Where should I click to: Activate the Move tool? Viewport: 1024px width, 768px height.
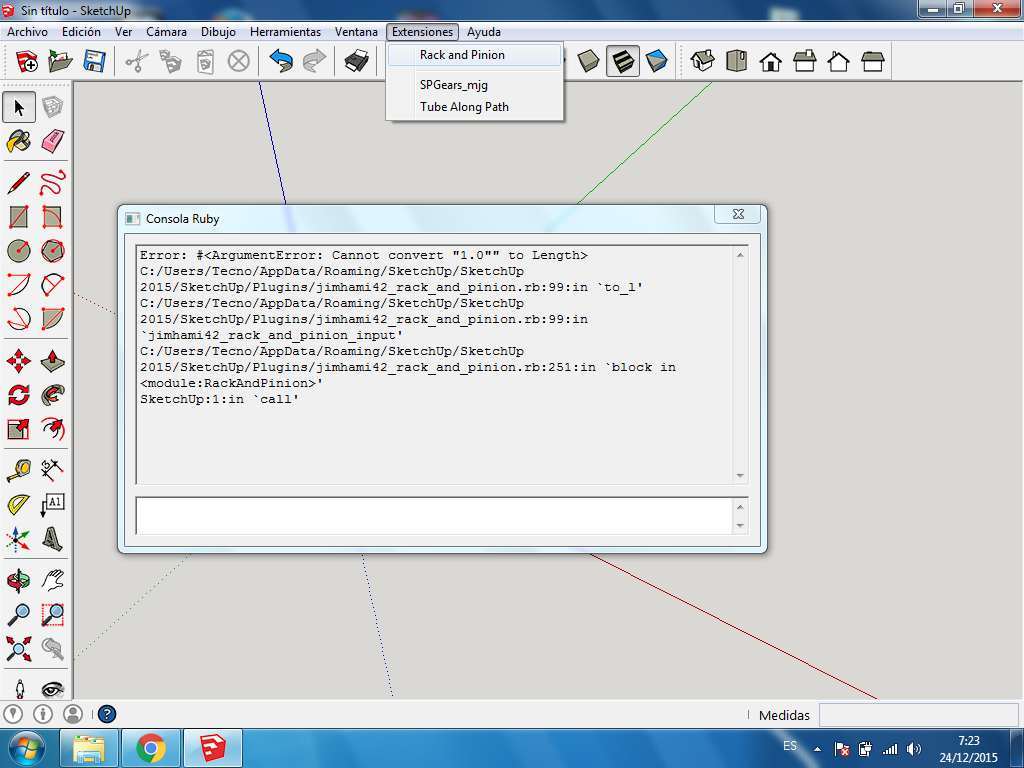pos(19,360)
